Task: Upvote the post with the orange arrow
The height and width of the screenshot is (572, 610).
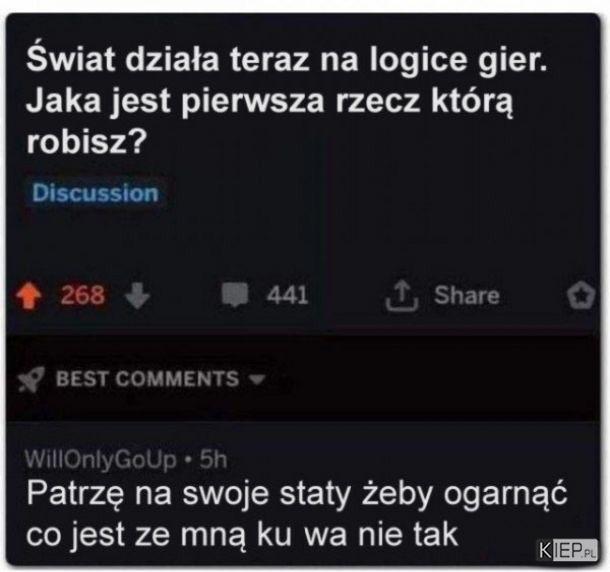Action: pos(28,295)
